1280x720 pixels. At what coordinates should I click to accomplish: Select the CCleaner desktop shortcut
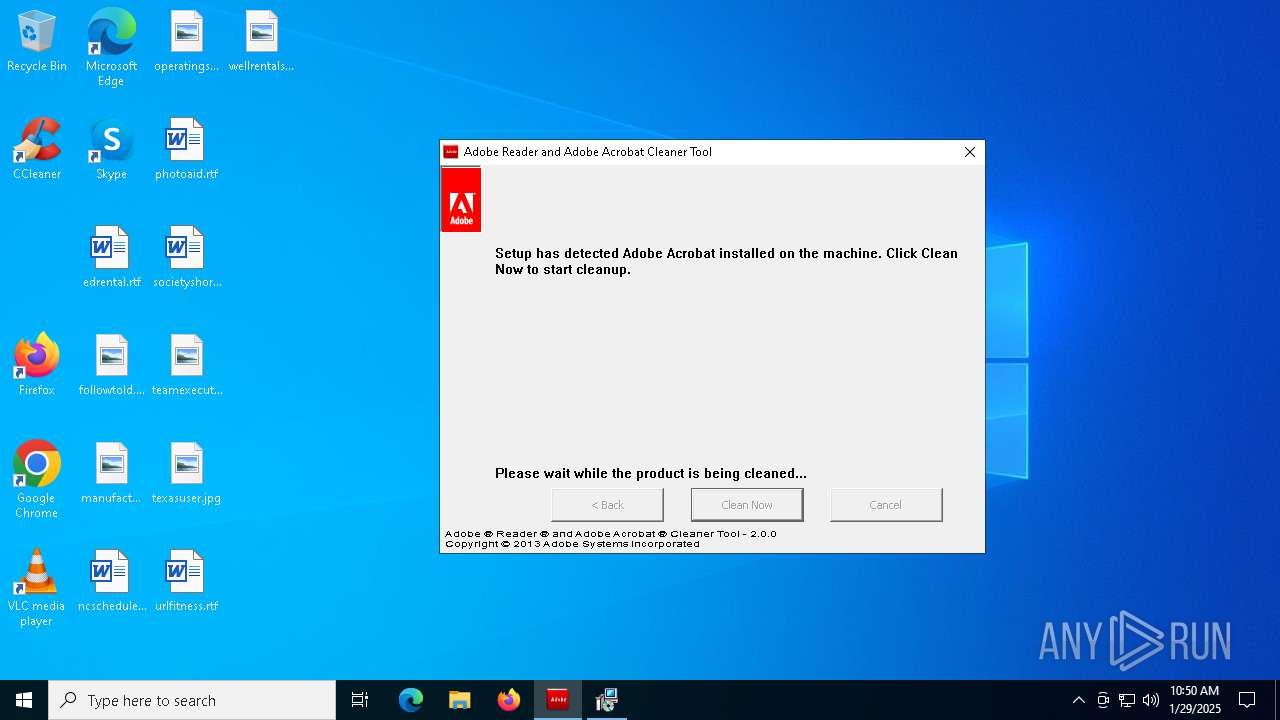37,149
